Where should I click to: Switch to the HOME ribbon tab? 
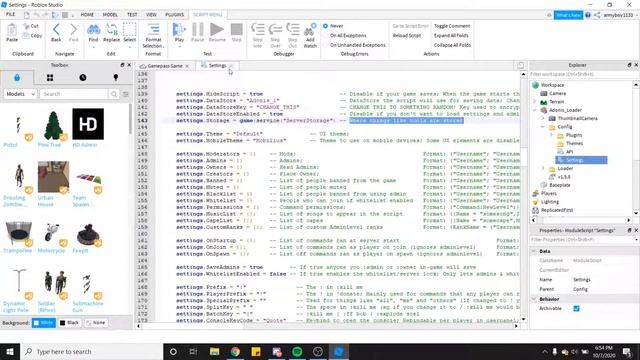(87, 15)
